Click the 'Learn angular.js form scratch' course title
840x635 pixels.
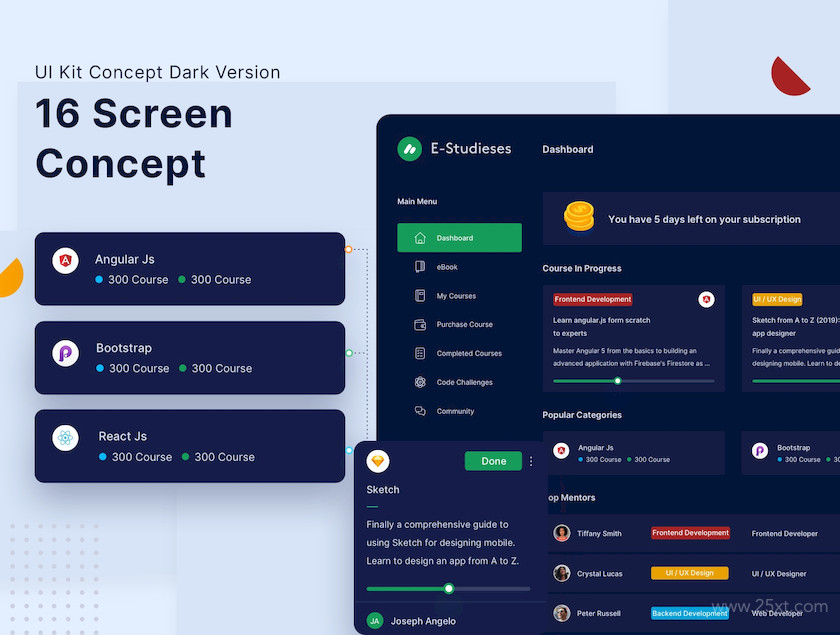601,326
